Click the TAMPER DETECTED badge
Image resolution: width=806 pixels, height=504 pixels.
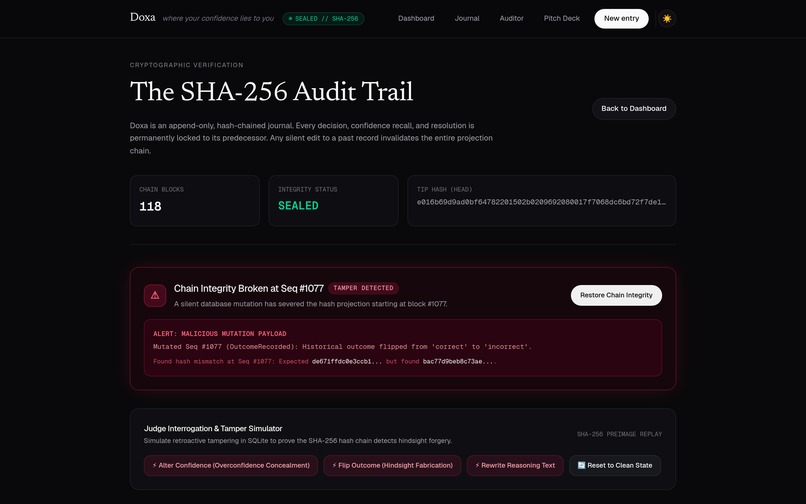click(363, 288)
